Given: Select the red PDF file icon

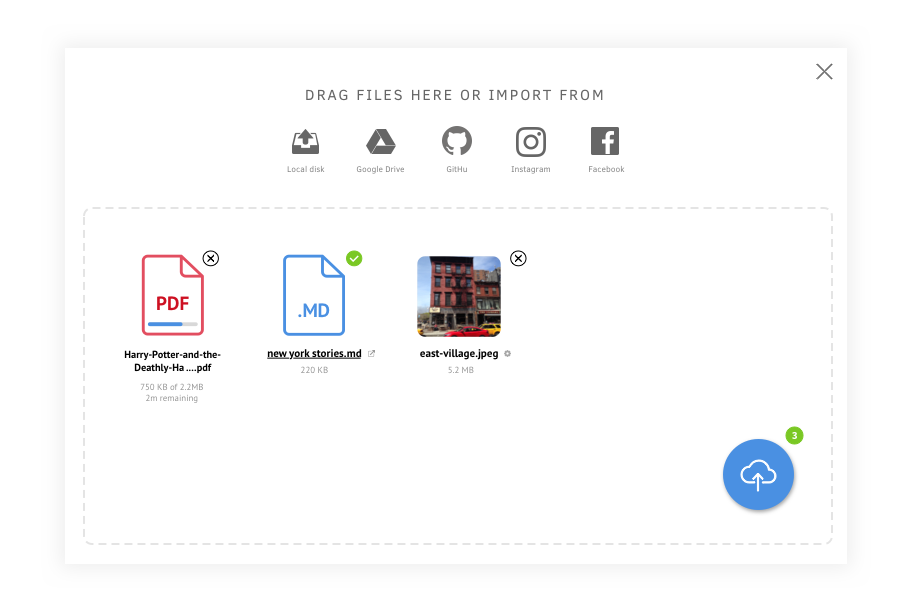Looking at the screenshot, I should (x=172, y=294).
